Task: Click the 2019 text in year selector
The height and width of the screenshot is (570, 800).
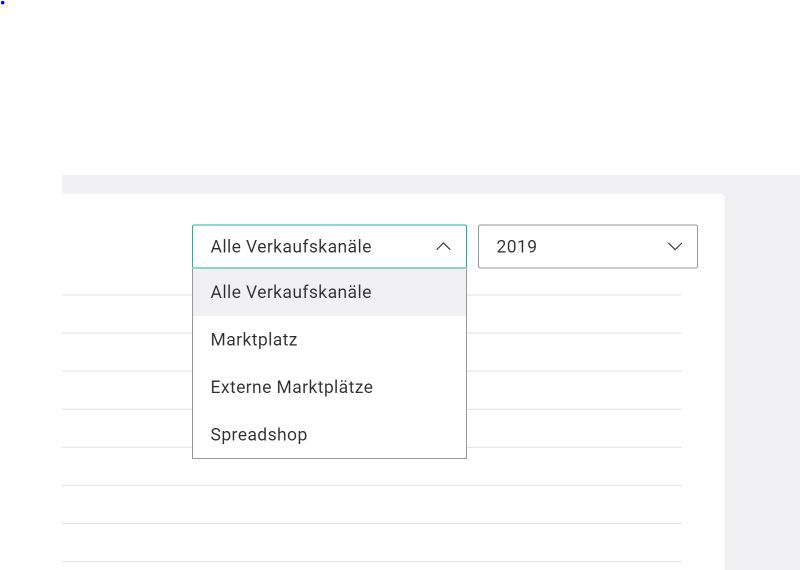Action: pyautogui.click(x=517, y=247)
